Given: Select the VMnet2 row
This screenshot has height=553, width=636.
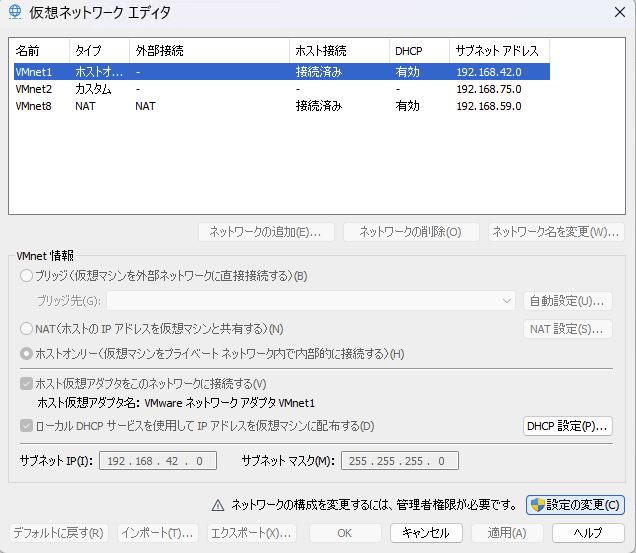Looking at the screenshot, I should click(x=282, y=89).
